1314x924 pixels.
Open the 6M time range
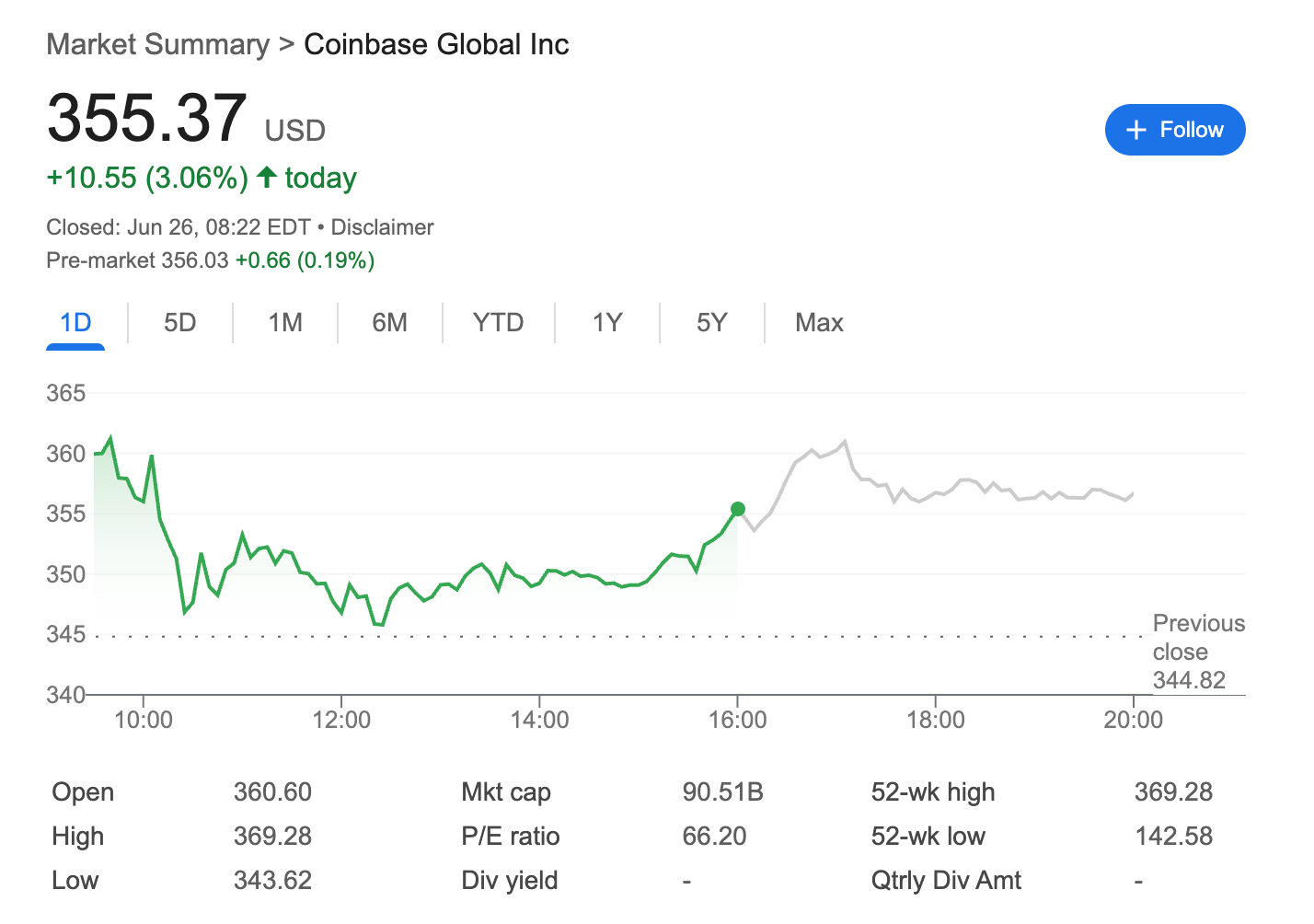390,323
